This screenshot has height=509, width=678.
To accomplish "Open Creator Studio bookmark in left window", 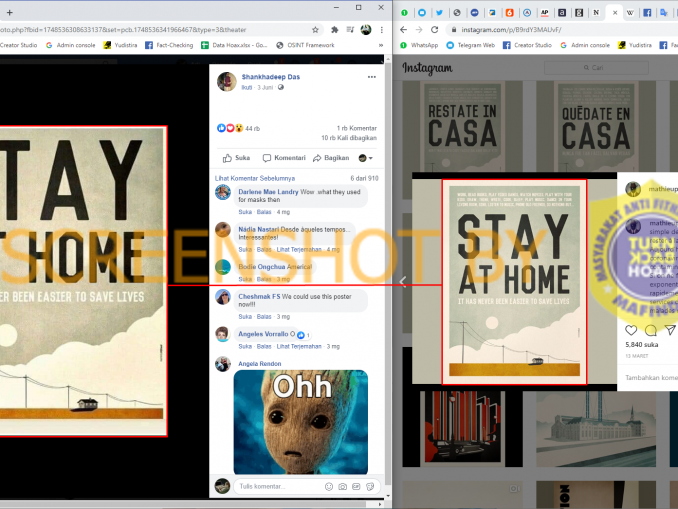I will click(x=19, y=45).
